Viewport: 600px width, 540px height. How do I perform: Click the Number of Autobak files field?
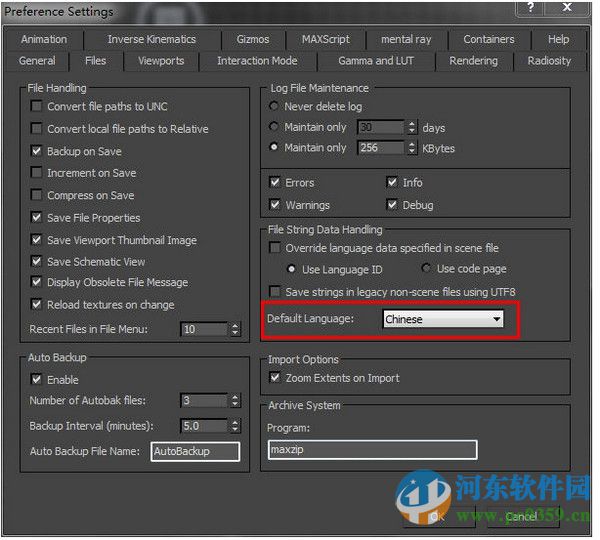[x=204, y=401]
